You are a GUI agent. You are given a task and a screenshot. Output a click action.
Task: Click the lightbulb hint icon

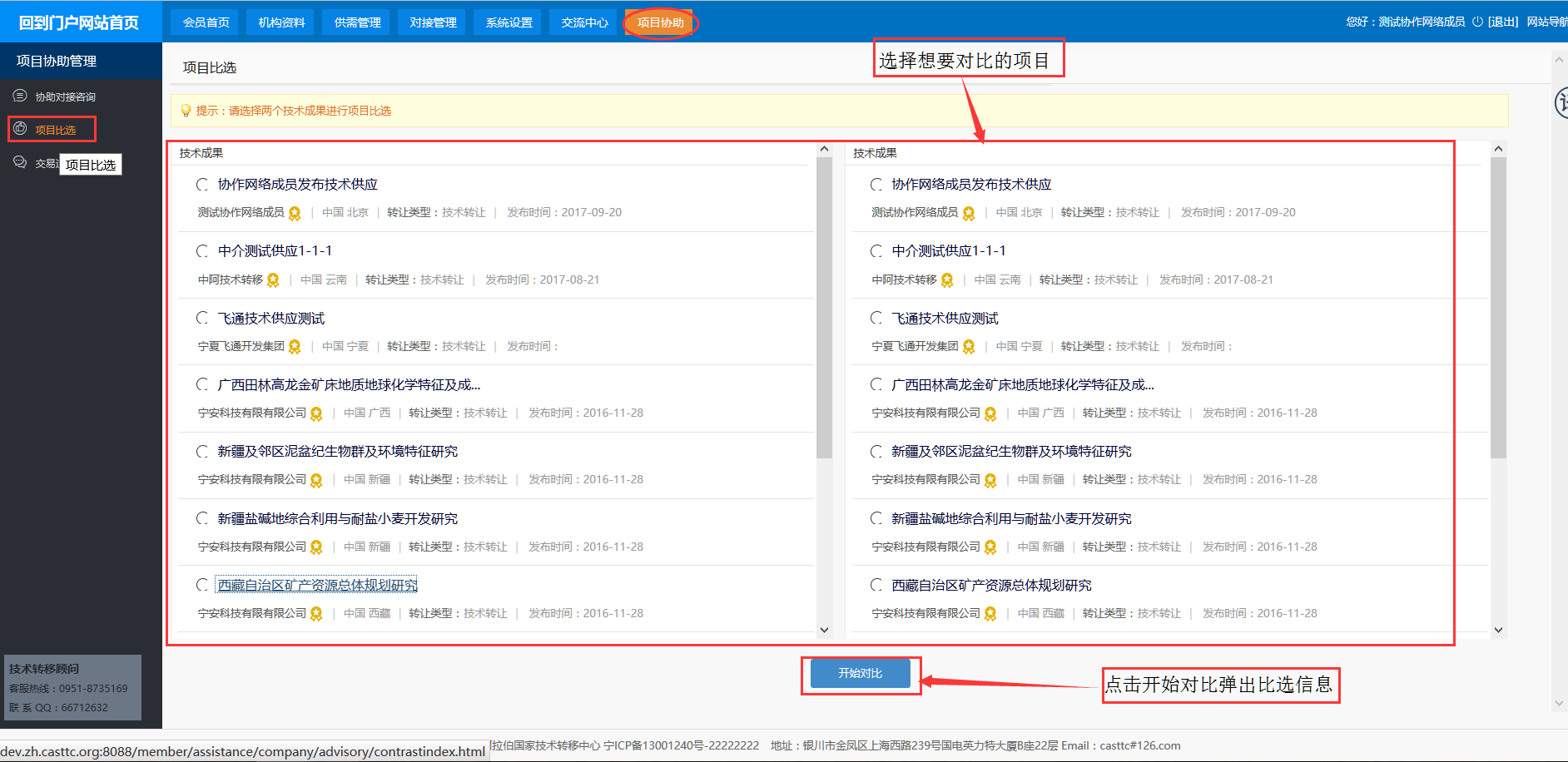pos(186,111)
